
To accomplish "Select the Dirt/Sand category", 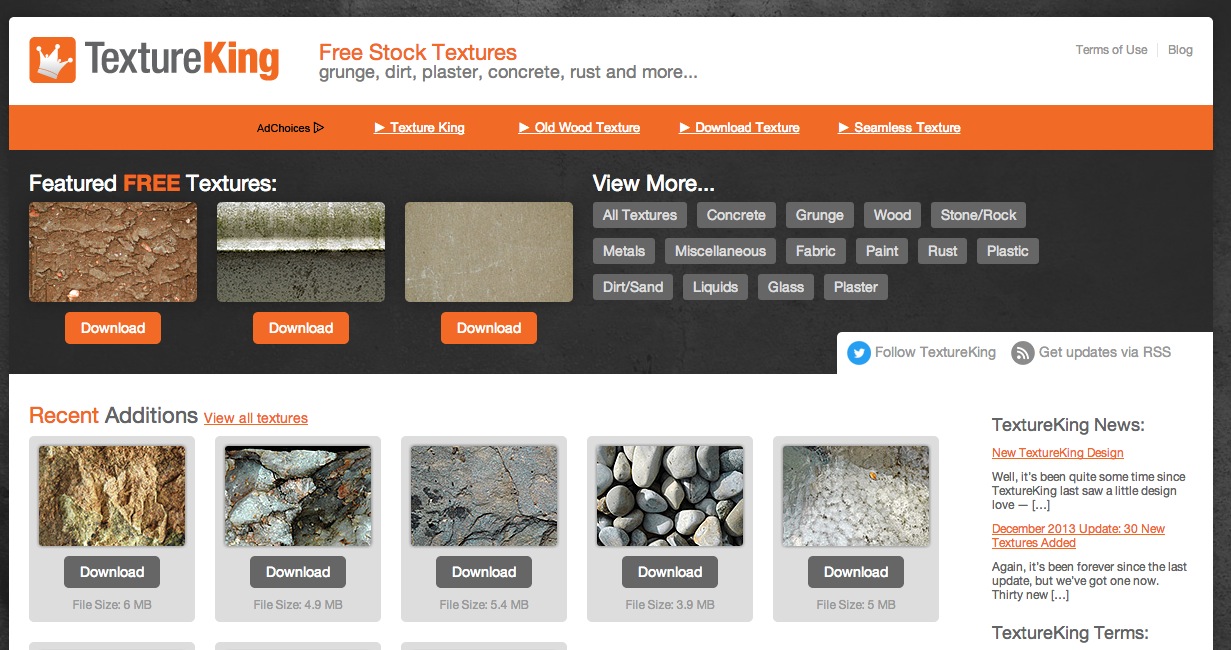I will (633, 287).
